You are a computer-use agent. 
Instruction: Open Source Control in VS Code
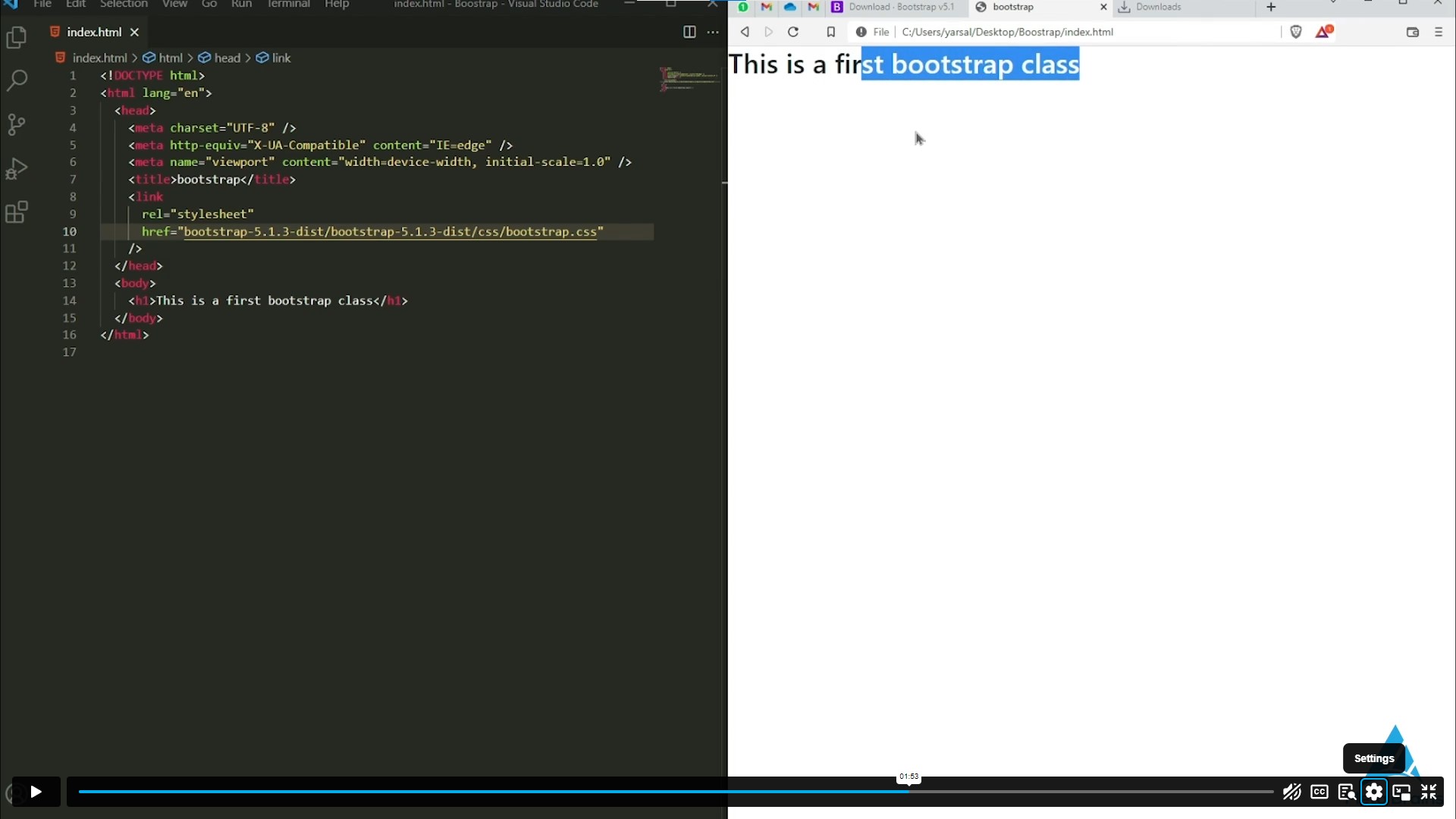(16, 124)
